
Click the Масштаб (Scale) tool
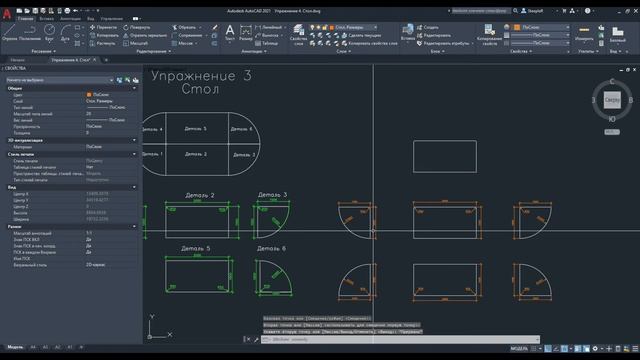(x=135, y=43)
